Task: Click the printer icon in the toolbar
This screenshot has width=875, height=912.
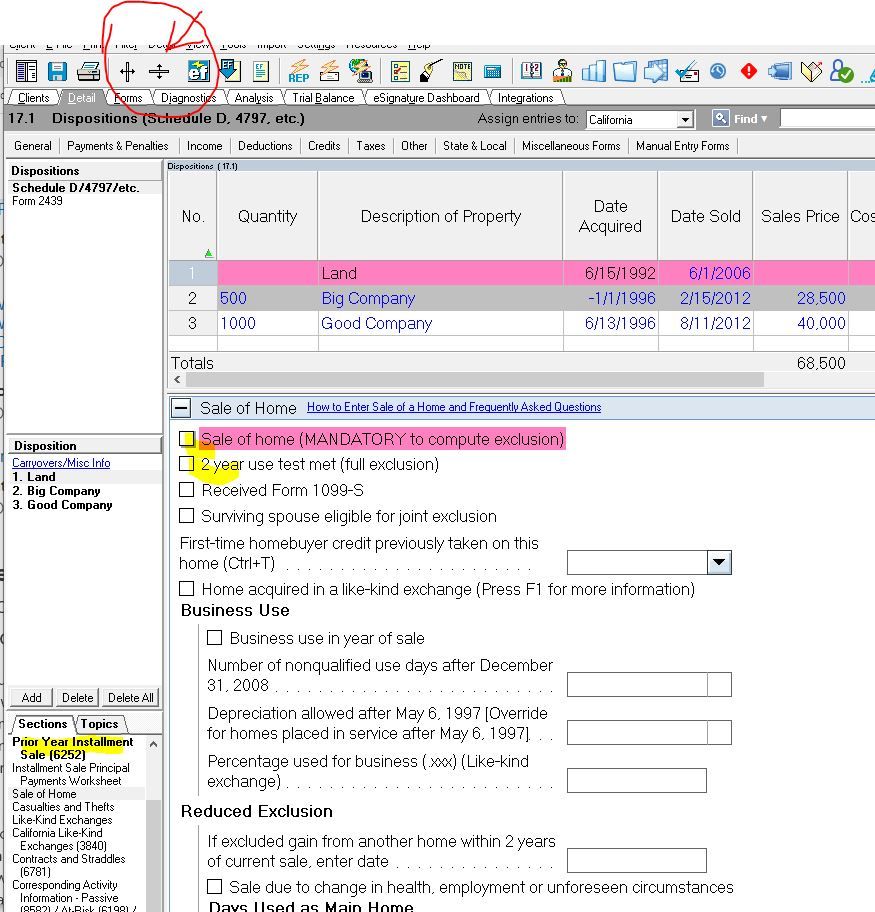Action: point(88,71)
